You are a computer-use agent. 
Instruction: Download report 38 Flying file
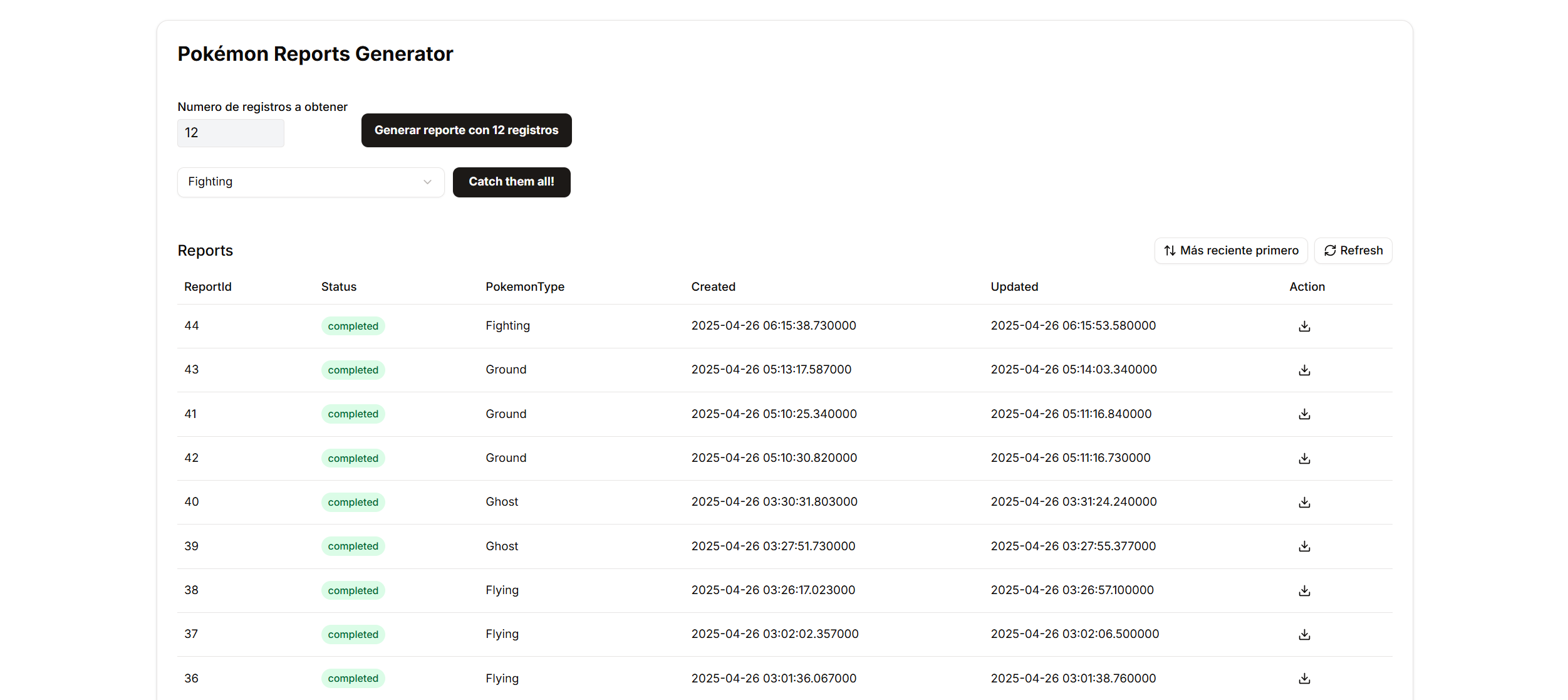[1304, 591]
